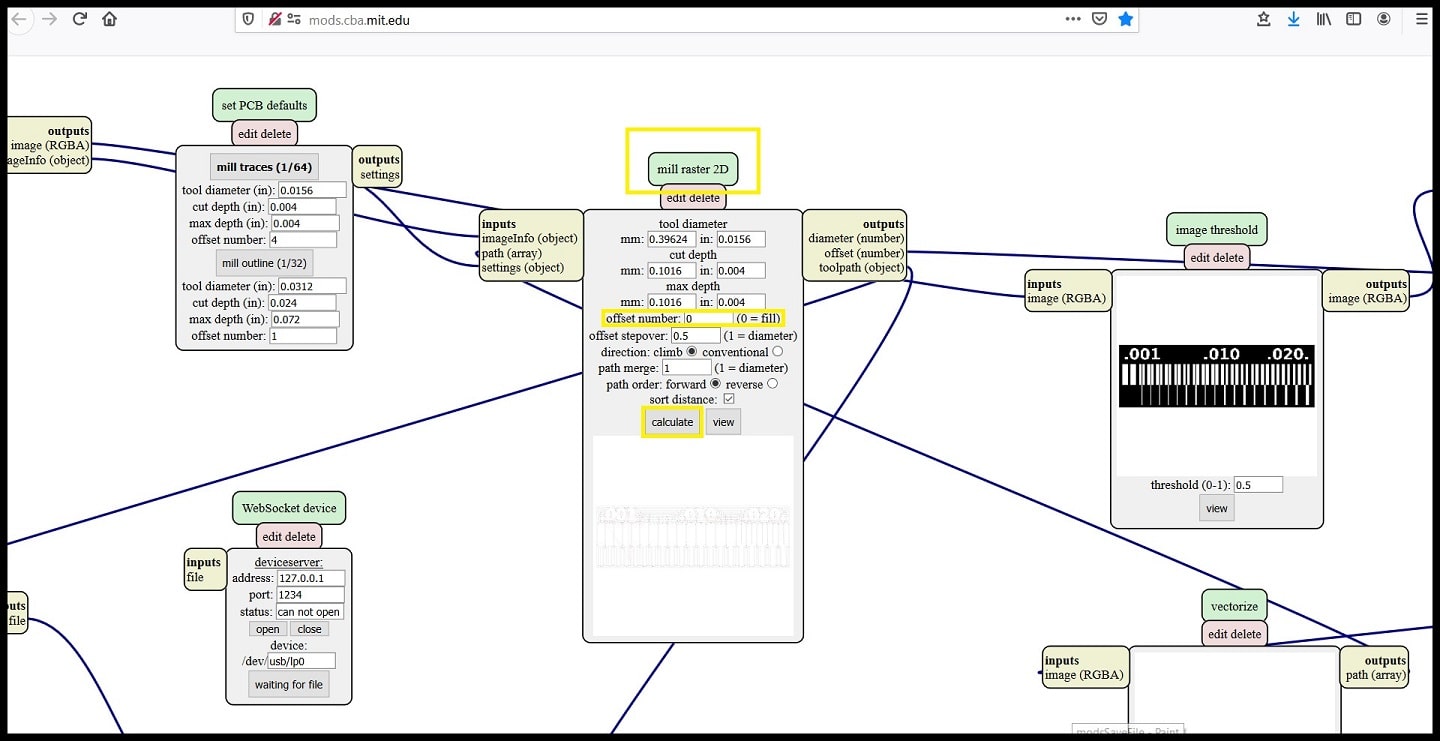Open the Firefox library
This screenshot has height=741, width=1440.
click(x=1324, y=19)
